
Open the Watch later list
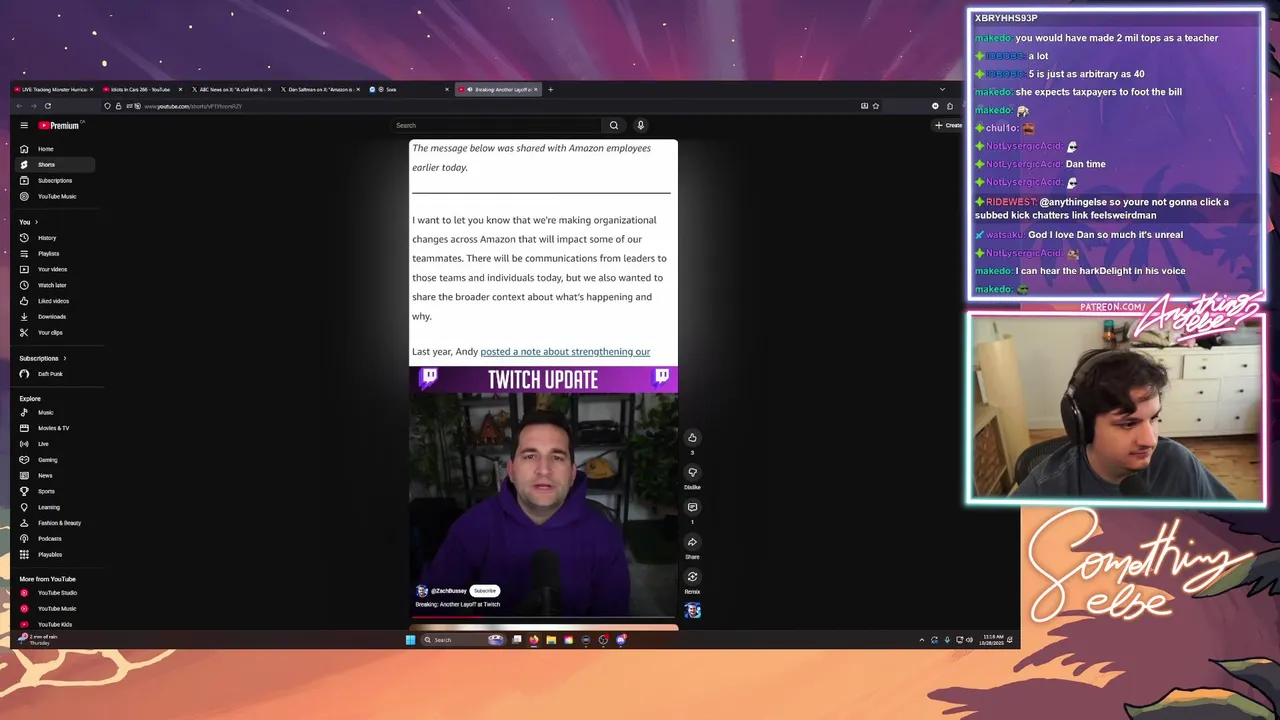click(x=55, y=285)
